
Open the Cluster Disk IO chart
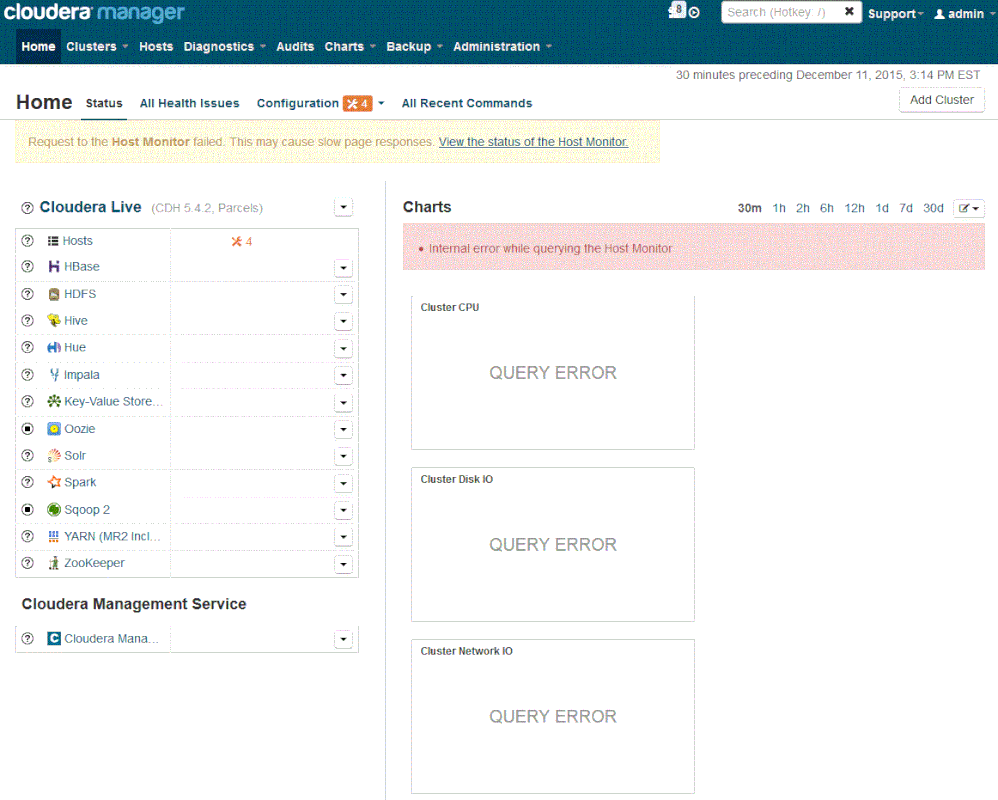[x=553, y=544]
